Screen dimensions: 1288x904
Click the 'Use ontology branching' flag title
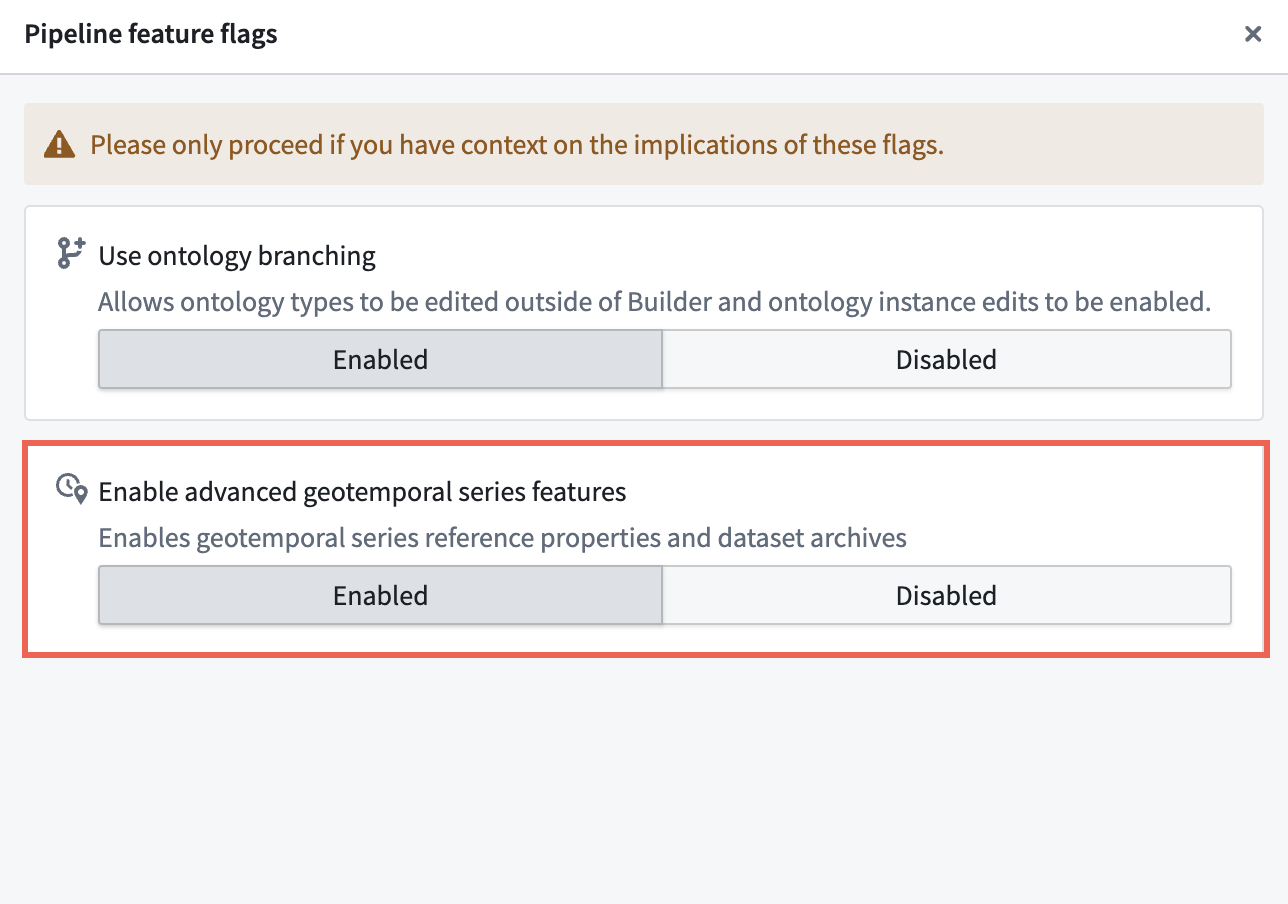(236, 256)
